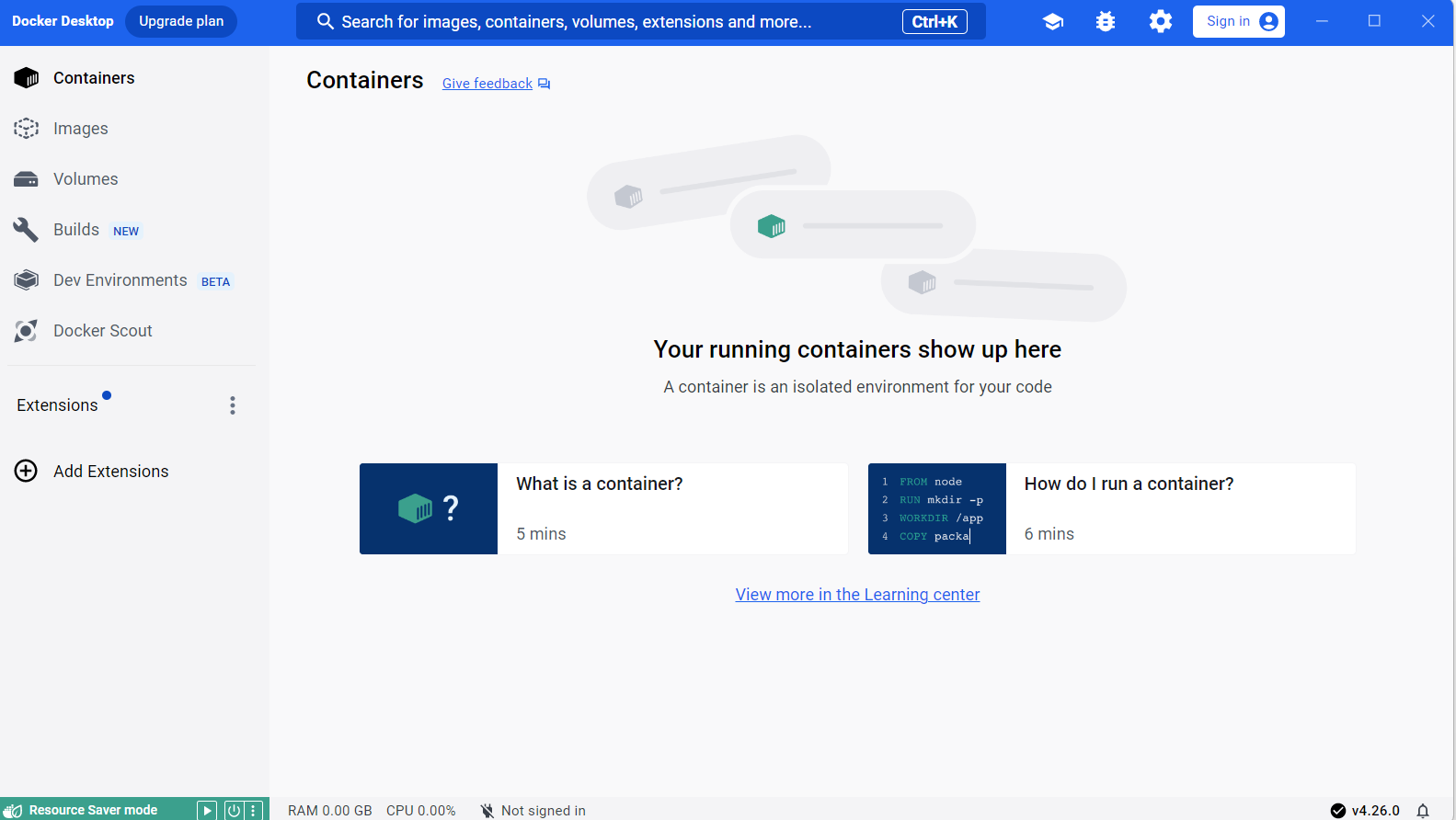The height and width of the screenshot is (820, 1456).
Task: Click the CPU 0.00% readout
Action: click(421, 811)
